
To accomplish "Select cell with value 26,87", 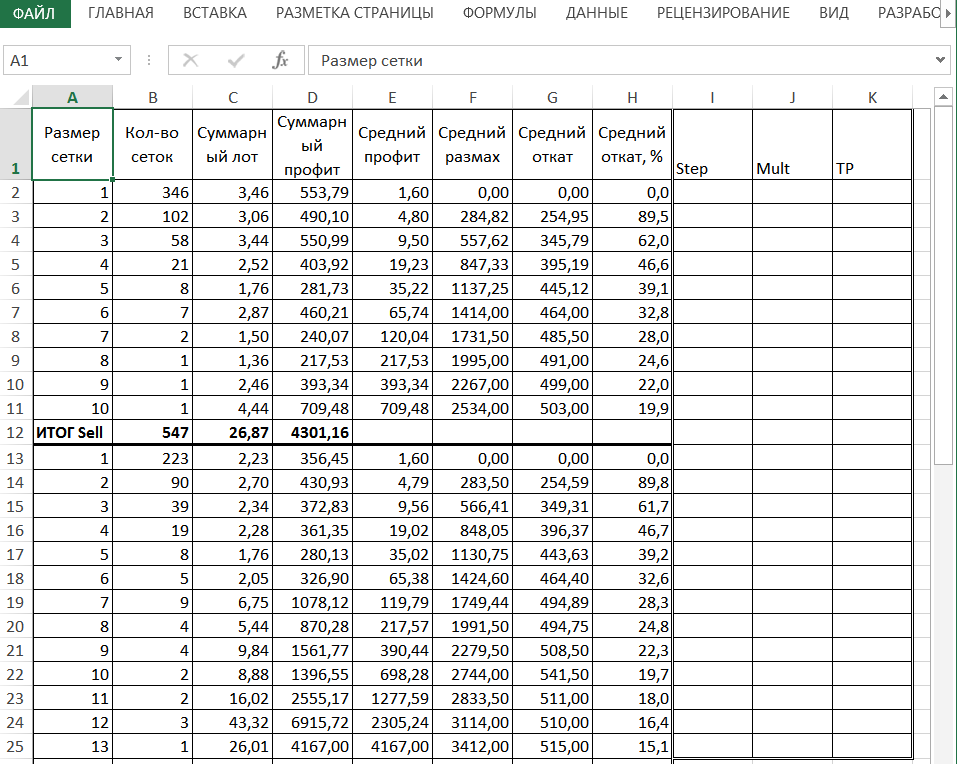I will point(233,433).
